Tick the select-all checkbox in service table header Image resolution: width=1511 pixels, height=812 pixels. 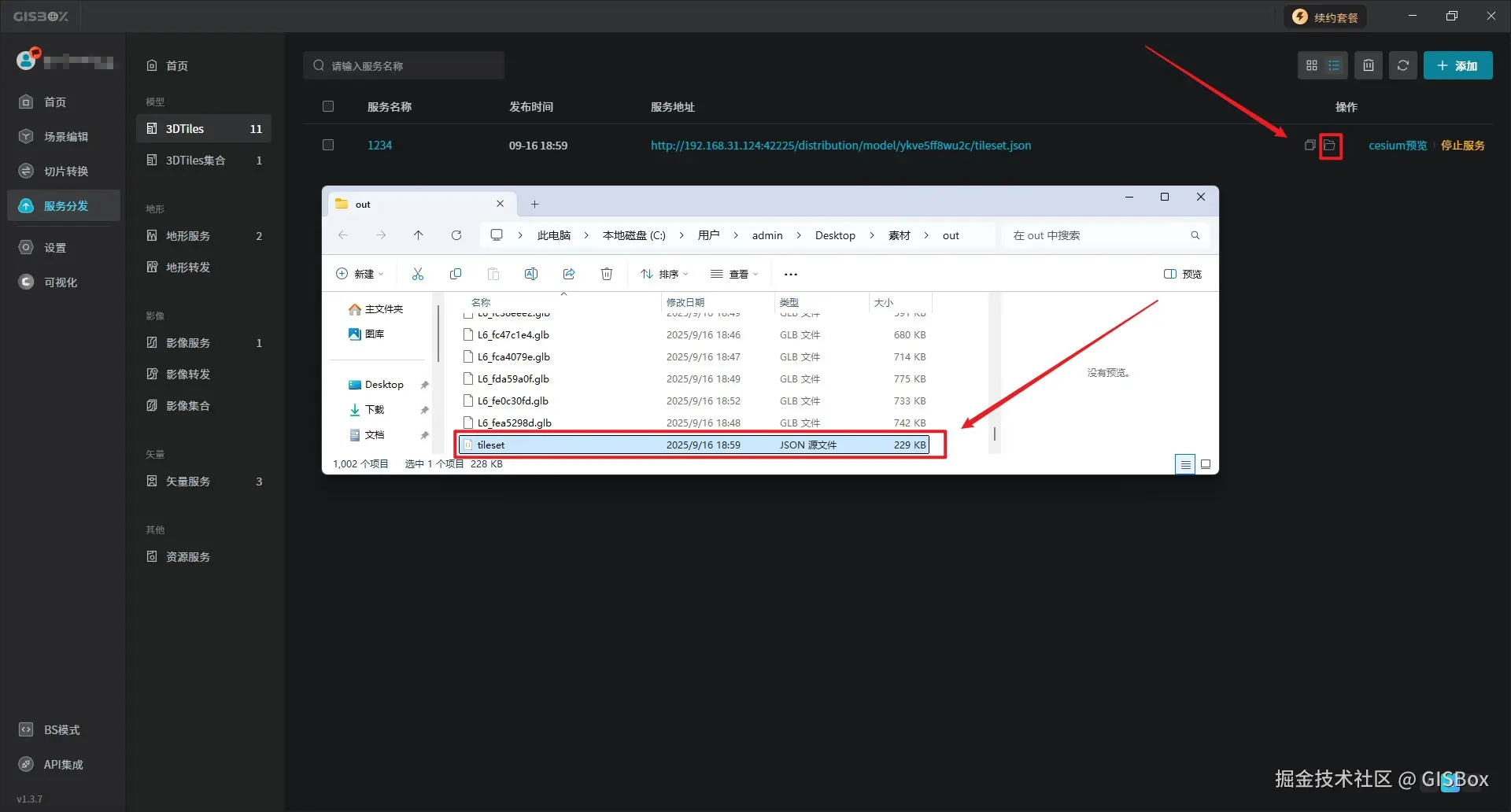328,107
